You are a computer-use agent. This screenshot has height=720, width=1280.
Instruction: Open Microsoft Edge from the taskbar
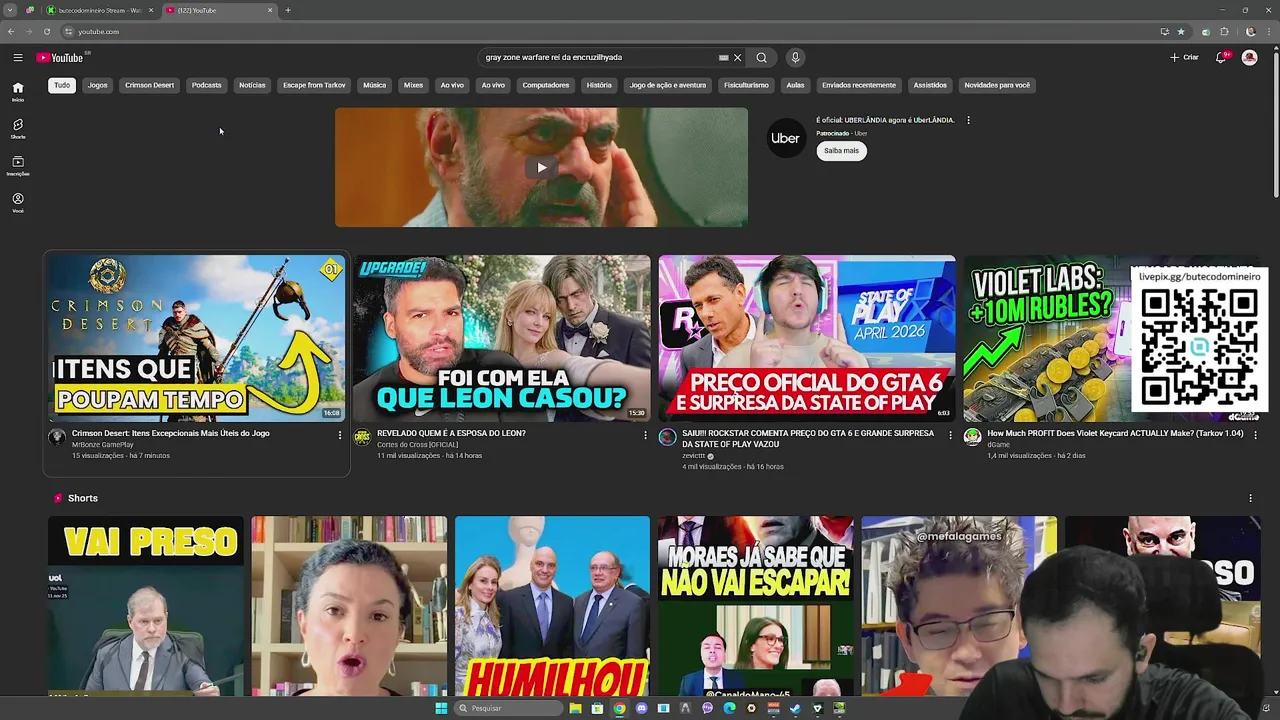729,708
